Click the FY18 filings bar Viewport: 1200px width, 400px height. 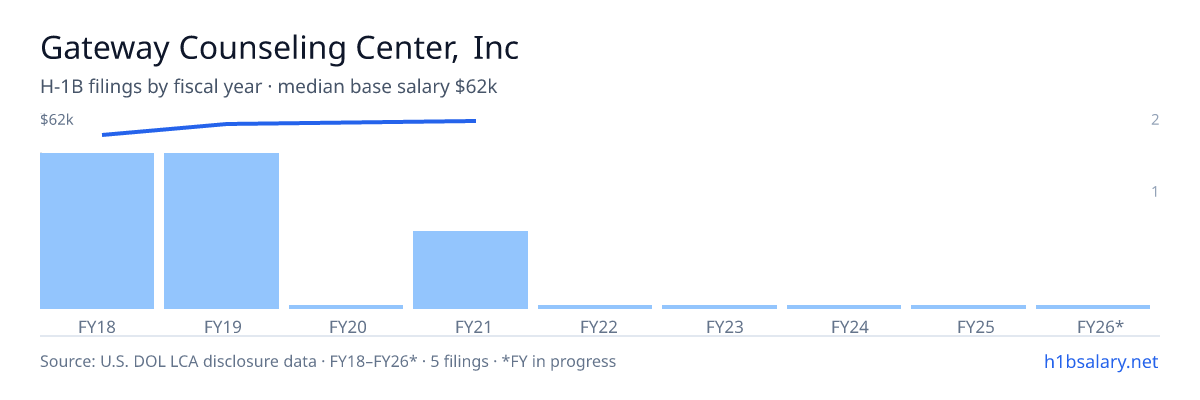97,231
